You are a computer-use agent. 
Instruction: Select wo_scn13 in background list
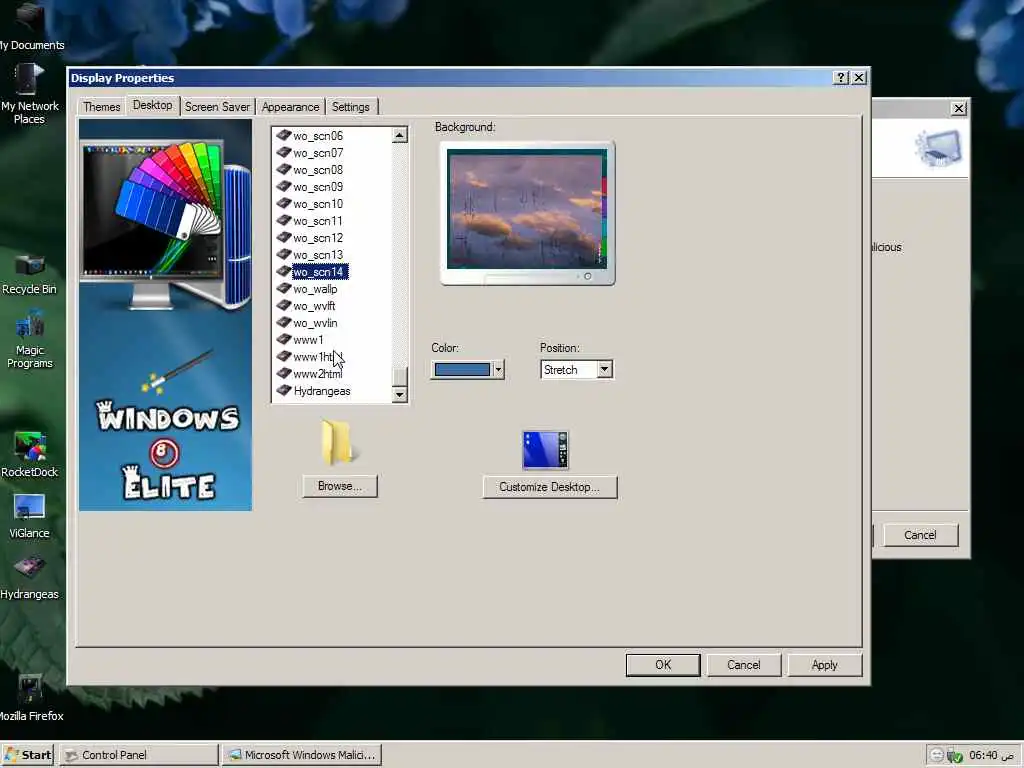(x=317, y=255)
